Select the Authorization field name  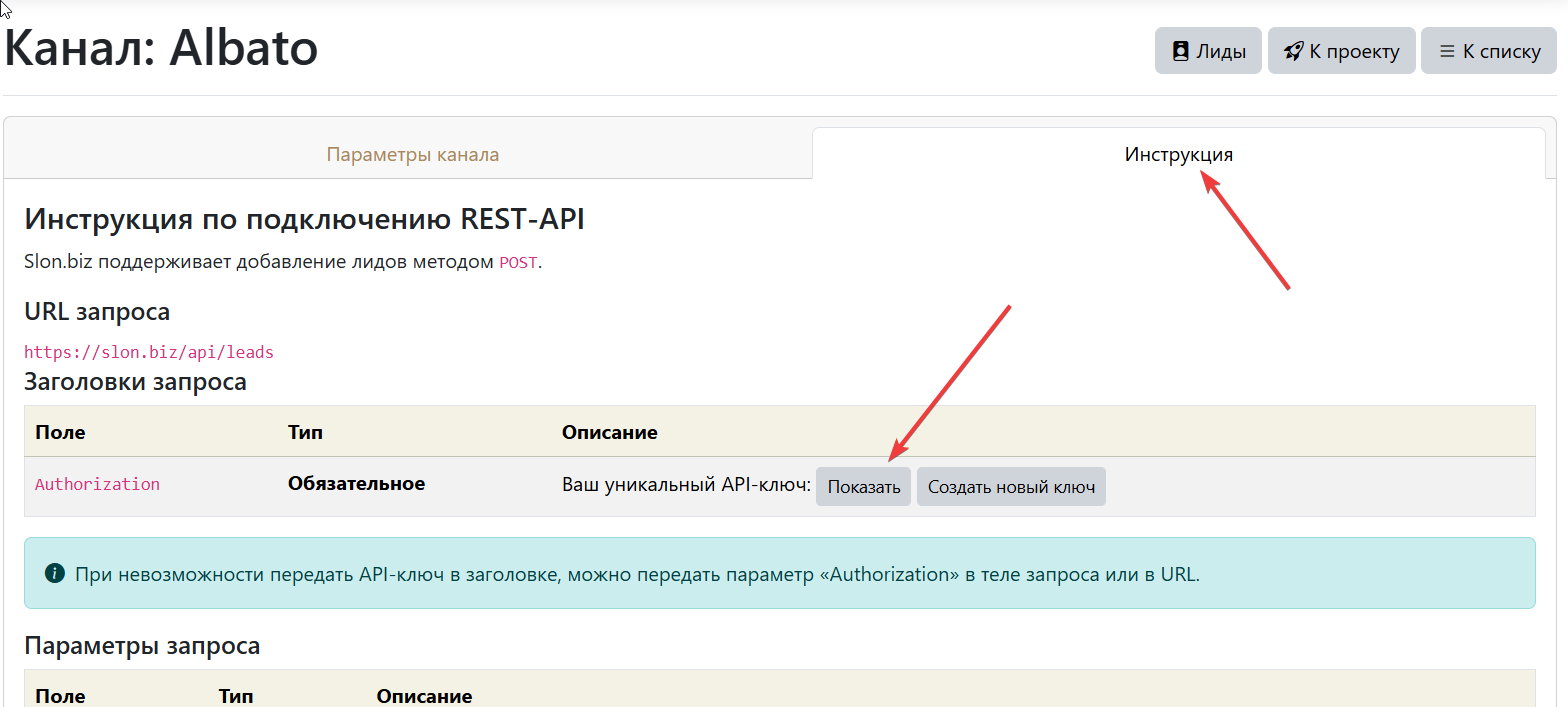point(97,484)
